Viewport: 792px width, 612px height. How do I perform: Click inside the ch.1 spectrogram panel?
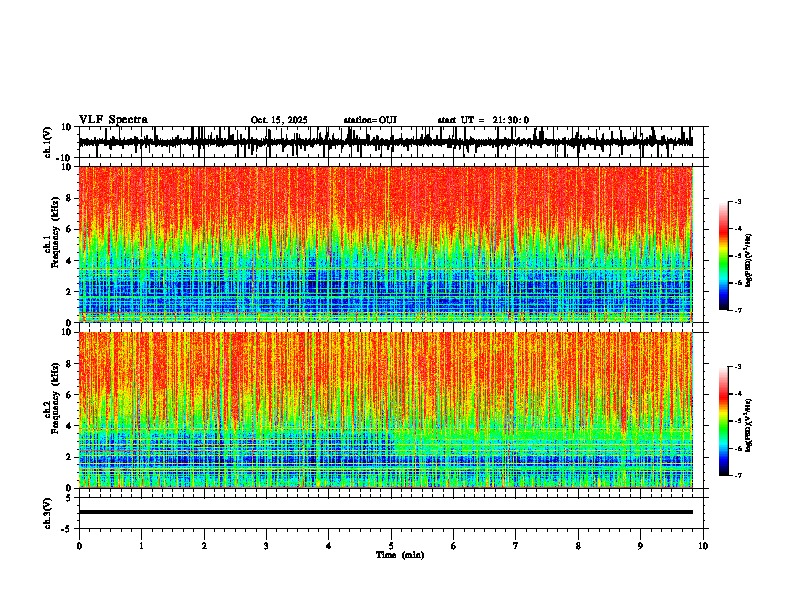[386, 244]
